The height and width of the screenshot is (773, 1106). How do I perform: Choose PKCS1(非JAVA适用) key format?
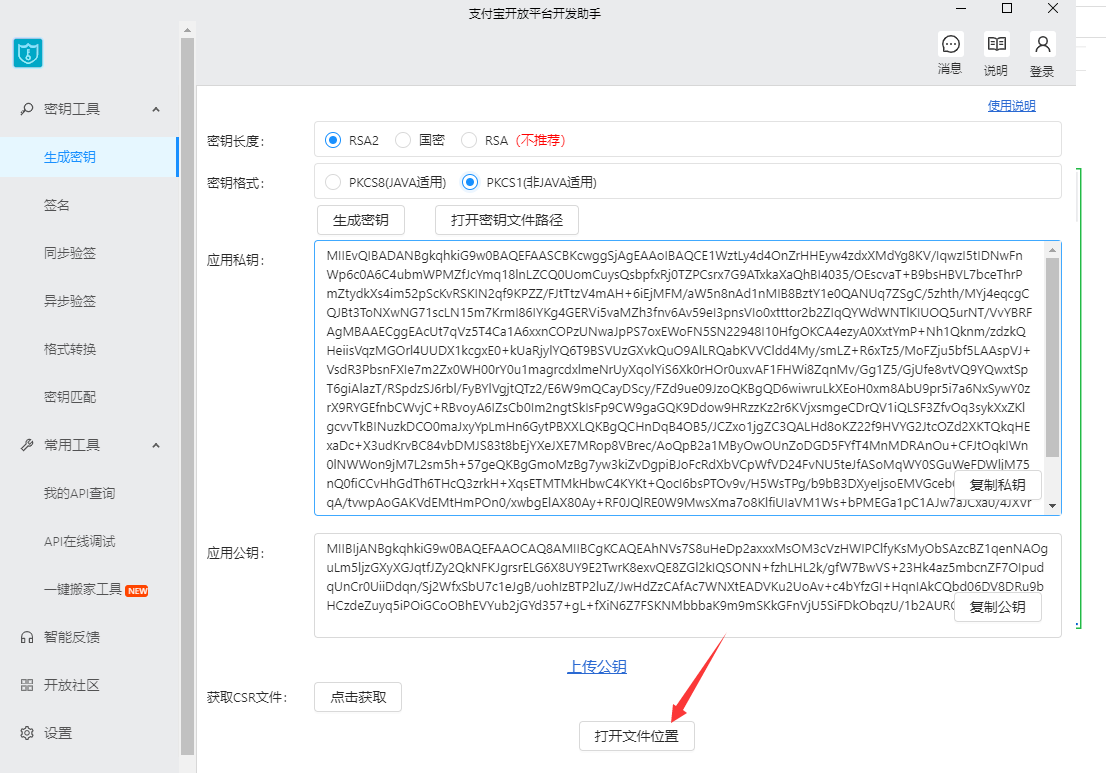[x=470, y=182]
